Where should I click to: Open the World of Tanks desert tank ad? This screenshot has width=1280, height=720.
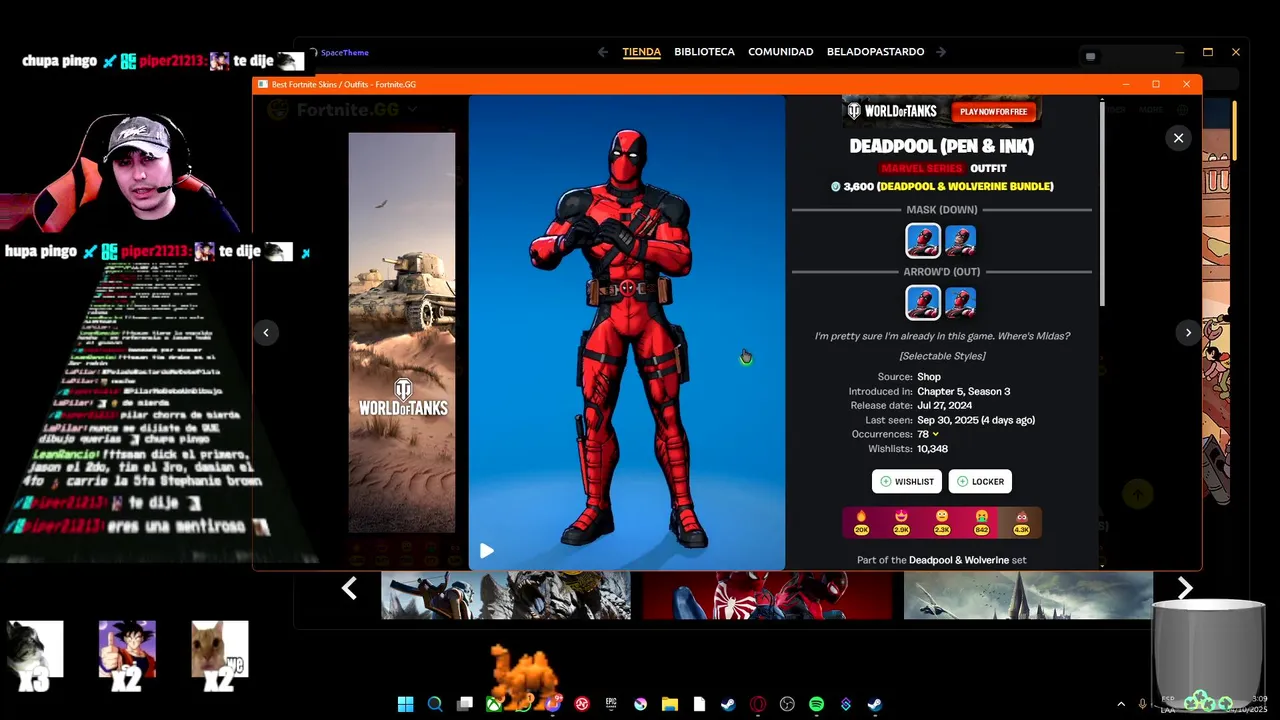pos(402,332)
